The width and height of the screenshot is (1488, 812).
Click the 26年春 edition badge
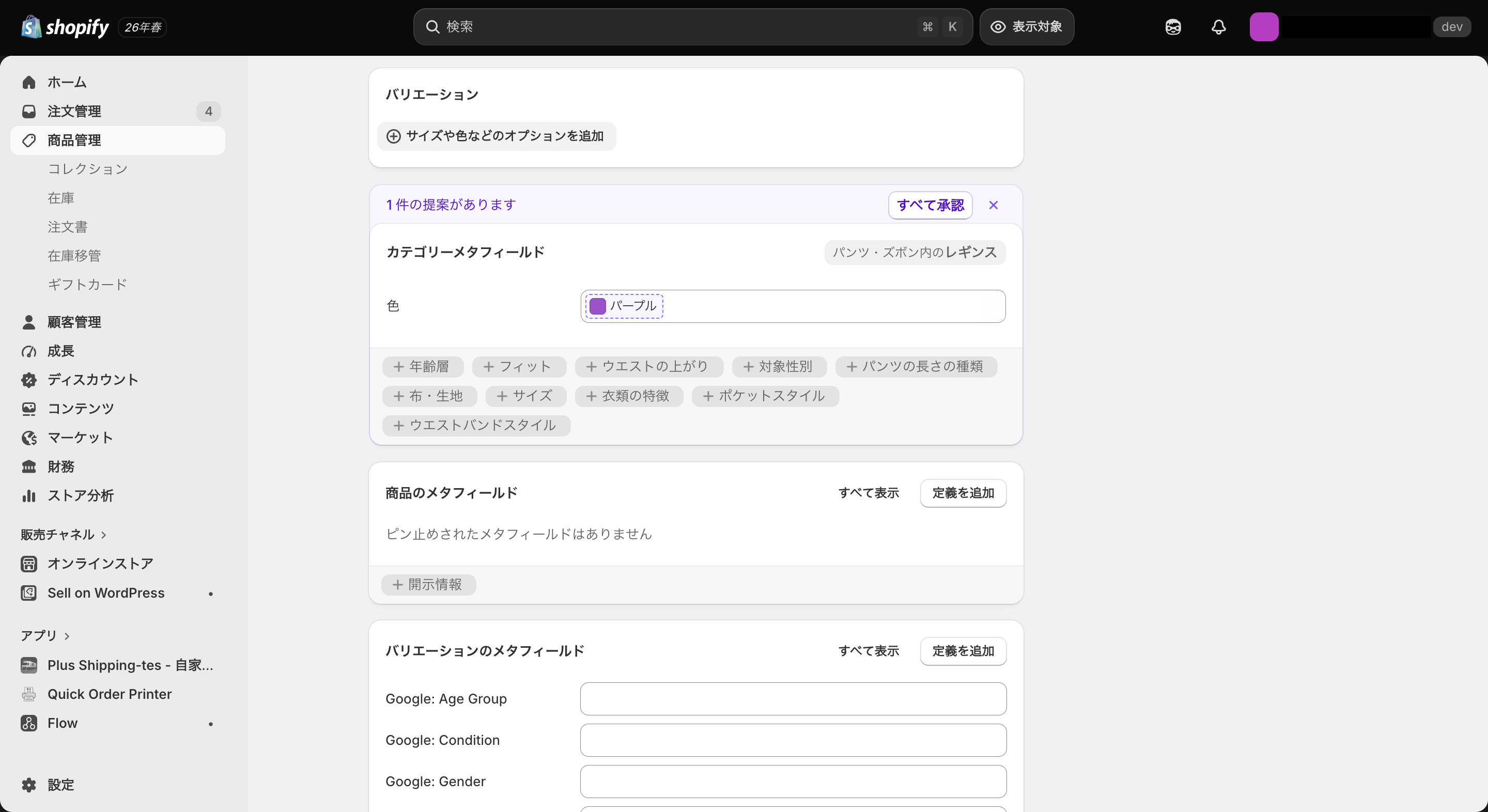143,27
